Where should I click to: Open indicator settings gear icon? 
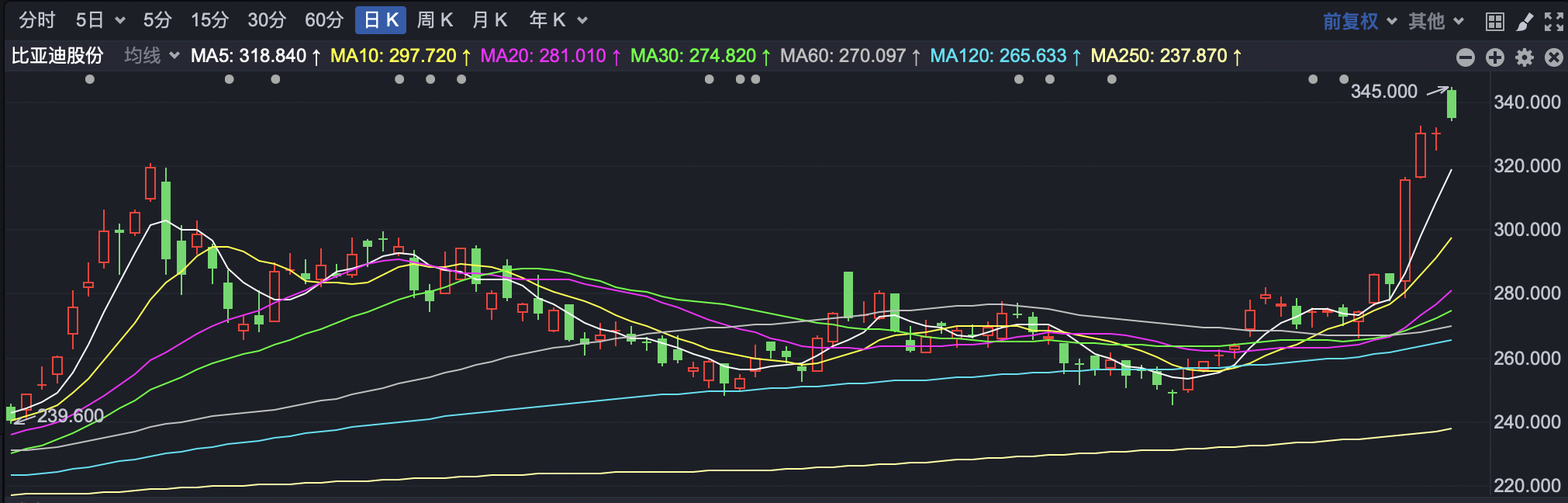pyautogui.click(x=1525, y=57)
